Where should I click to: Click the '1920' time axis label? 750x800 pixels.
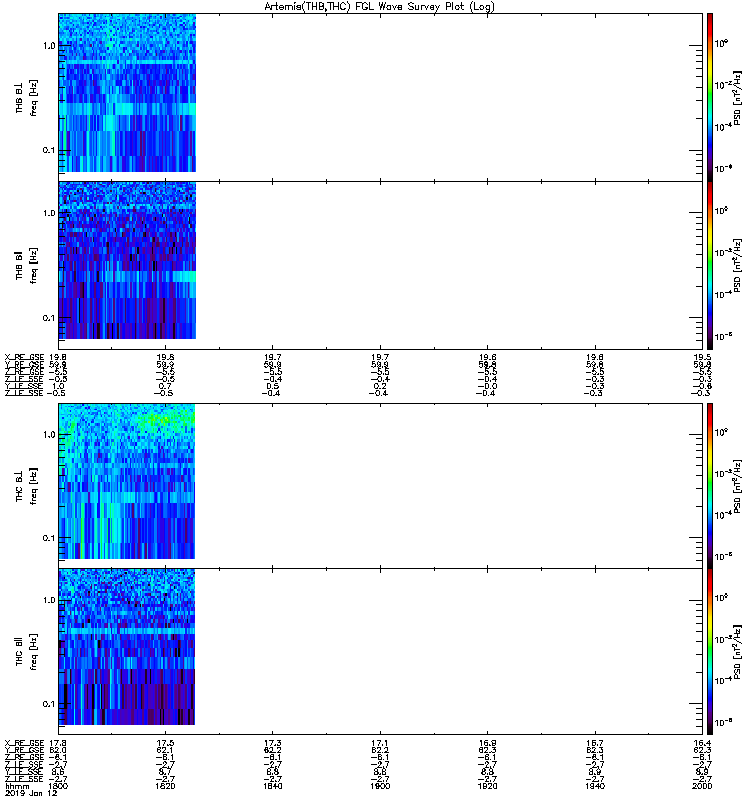click(488, 786)
